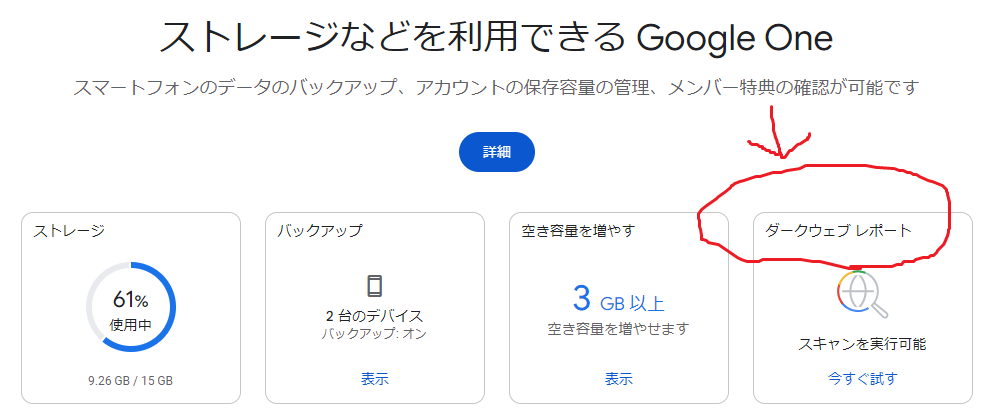
Task: Click the blue 詳細 button
Action: (497, 152)
